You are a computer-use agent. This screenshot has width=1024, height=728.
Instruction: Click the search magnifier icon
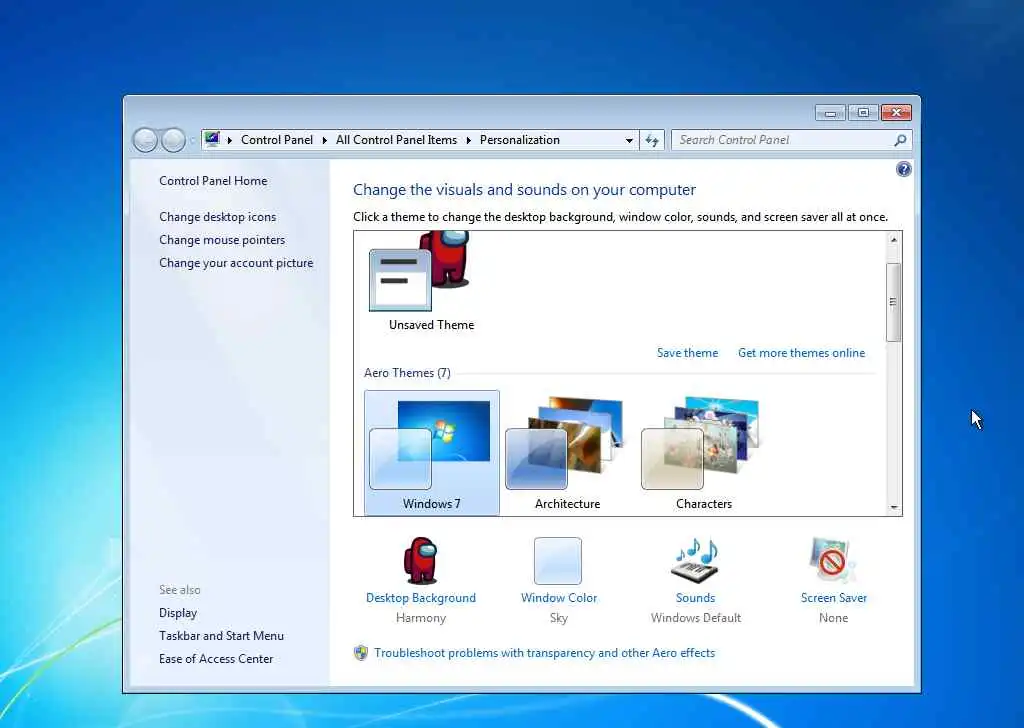tap(900, 140)
